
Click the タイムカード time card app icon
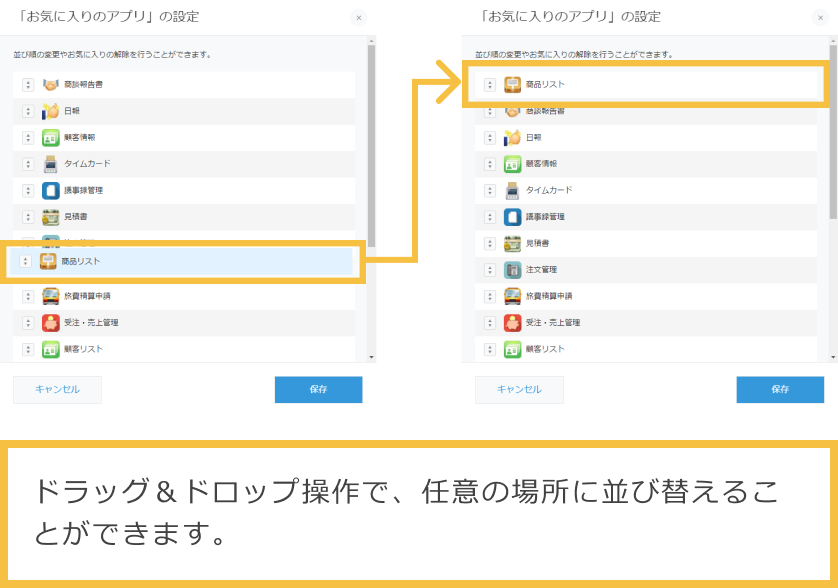click(x=511, y=190)
